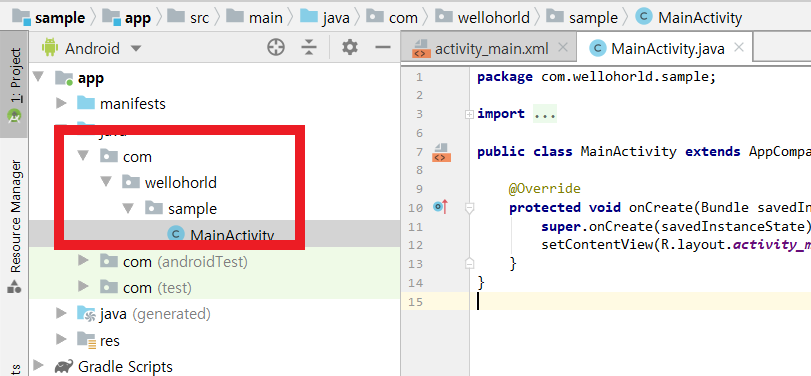Select the Gradle Scripts elephant icon

click(x=64, y=367)
